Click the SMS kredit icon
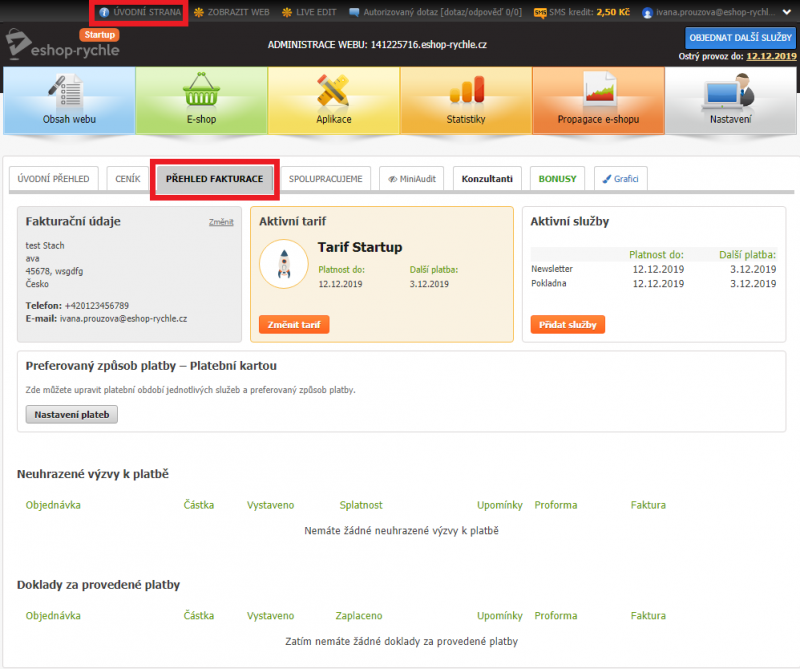 pos(540,13)
